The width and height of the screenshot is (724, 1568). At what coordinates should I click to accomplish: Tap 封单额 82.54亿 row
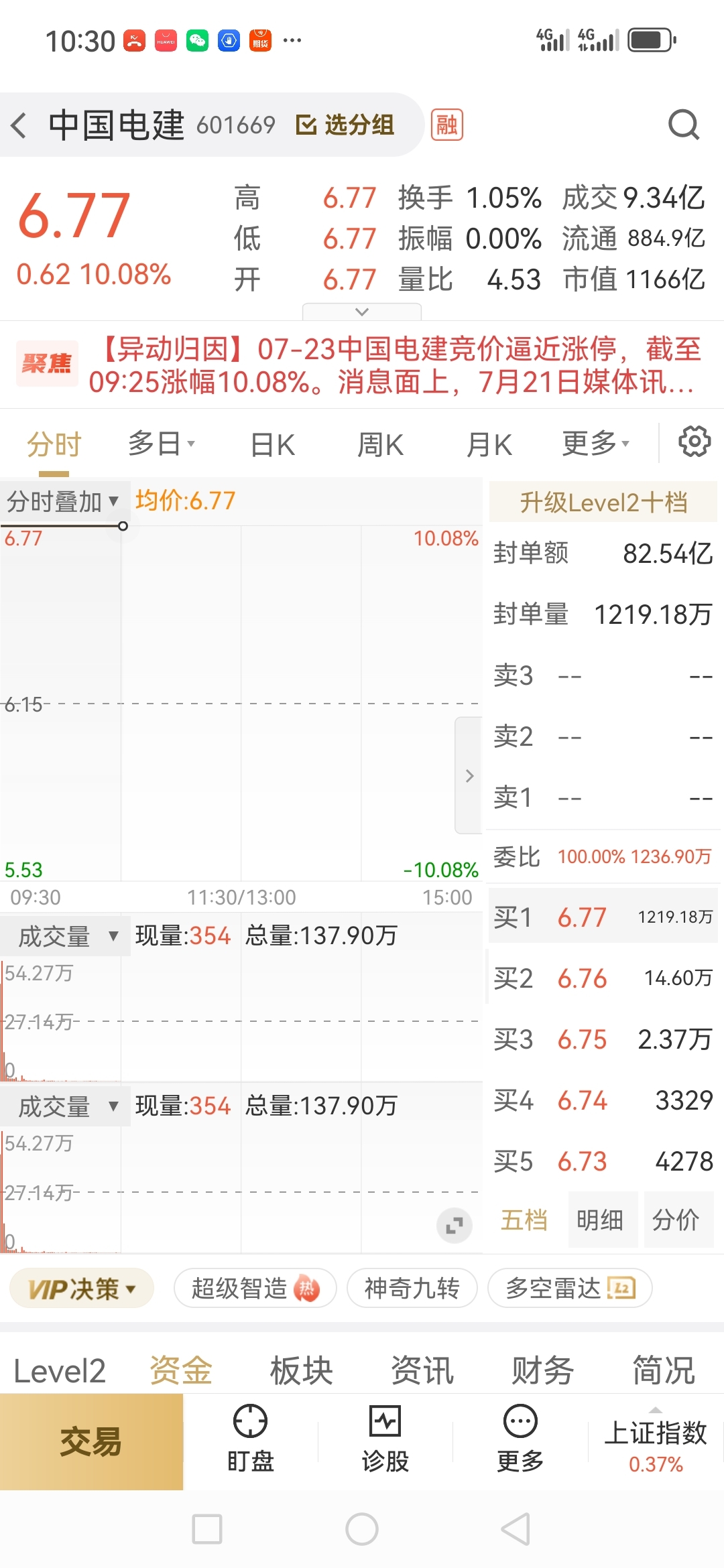pyautogui.click(x=603, y=553)
